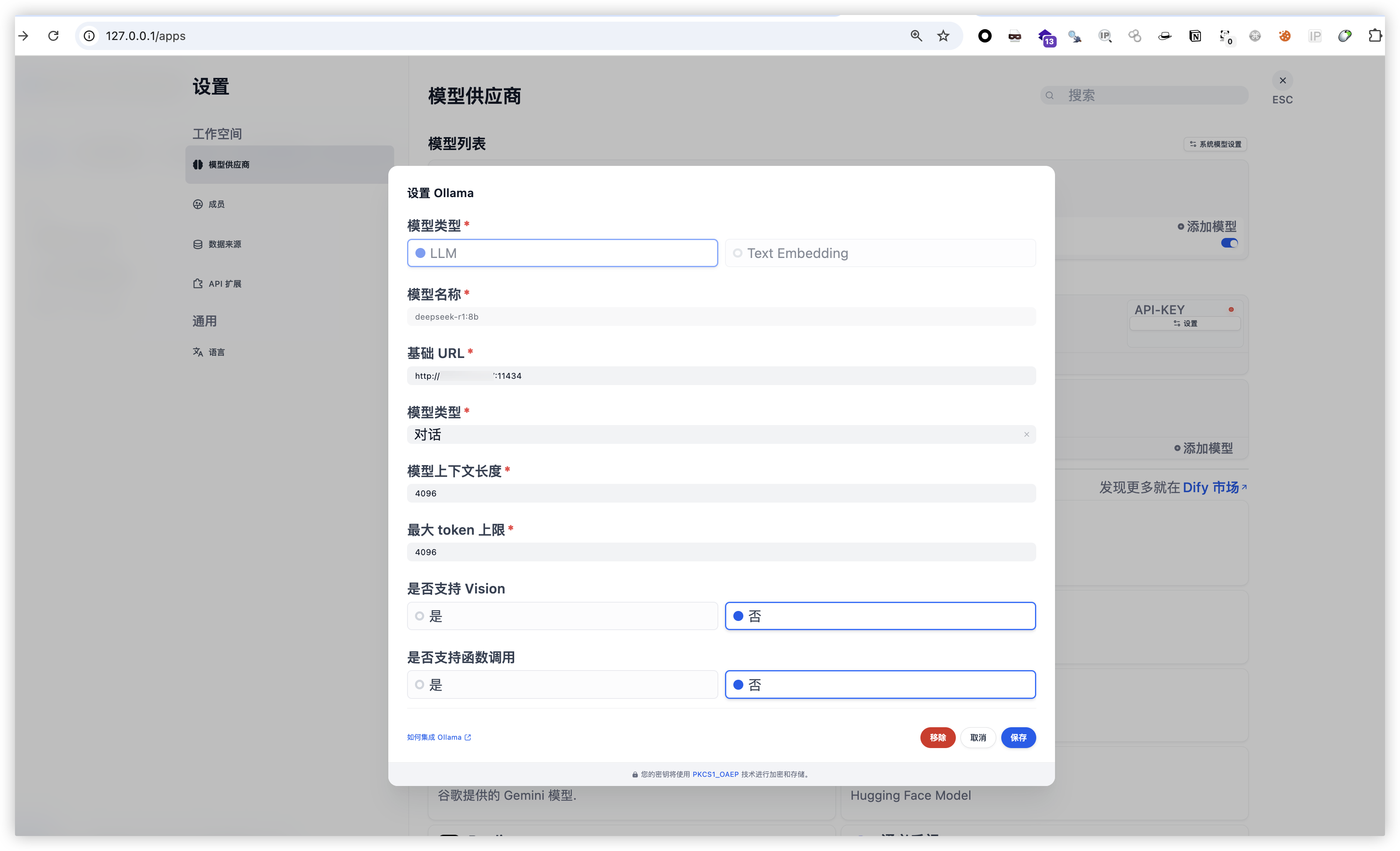The image size is (1400, 851).
Task: Reload the page with the refresh icon
Action: click(53, 36)
